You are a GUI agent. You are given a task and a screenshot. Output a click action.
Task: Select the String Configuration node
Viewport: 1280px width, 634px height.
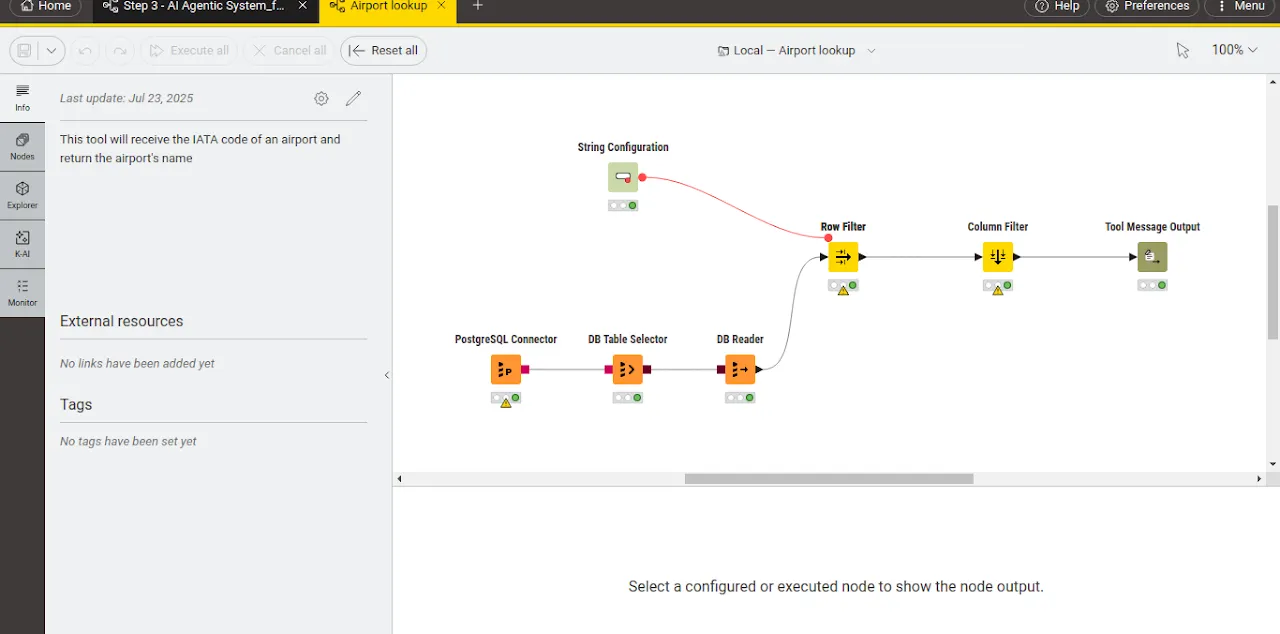[622, 176]
